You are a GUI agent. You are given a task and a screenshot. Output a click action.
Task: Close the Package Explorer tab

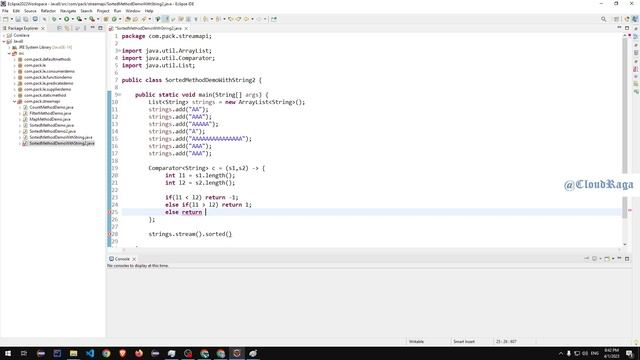coord(43,28)
